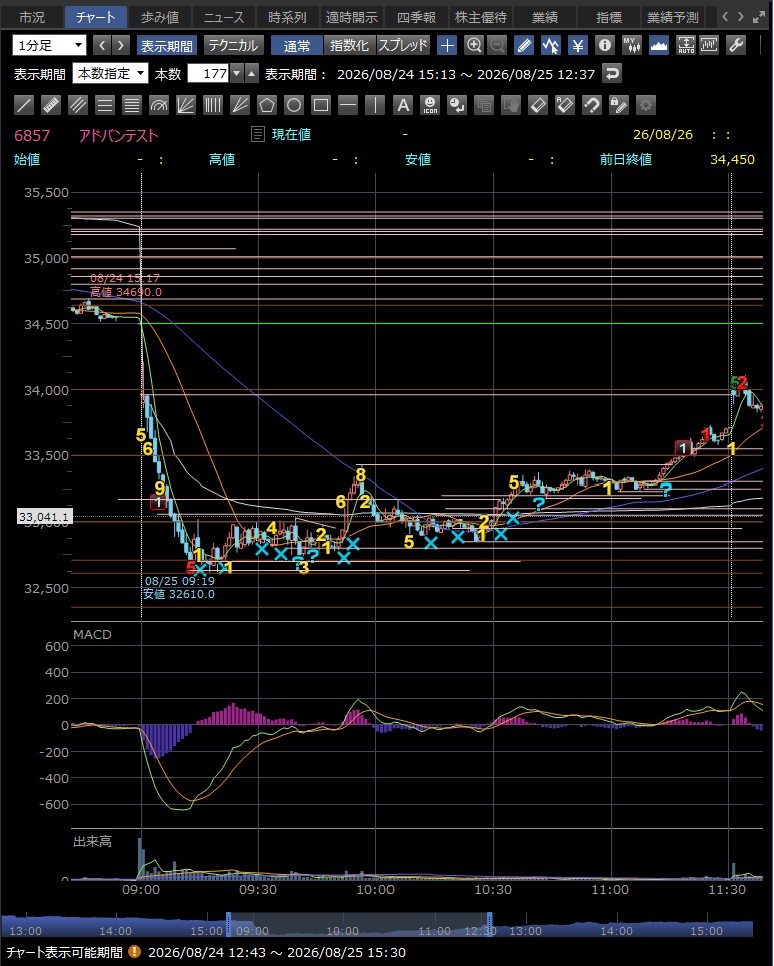Open the 時系列 tab

287,17
